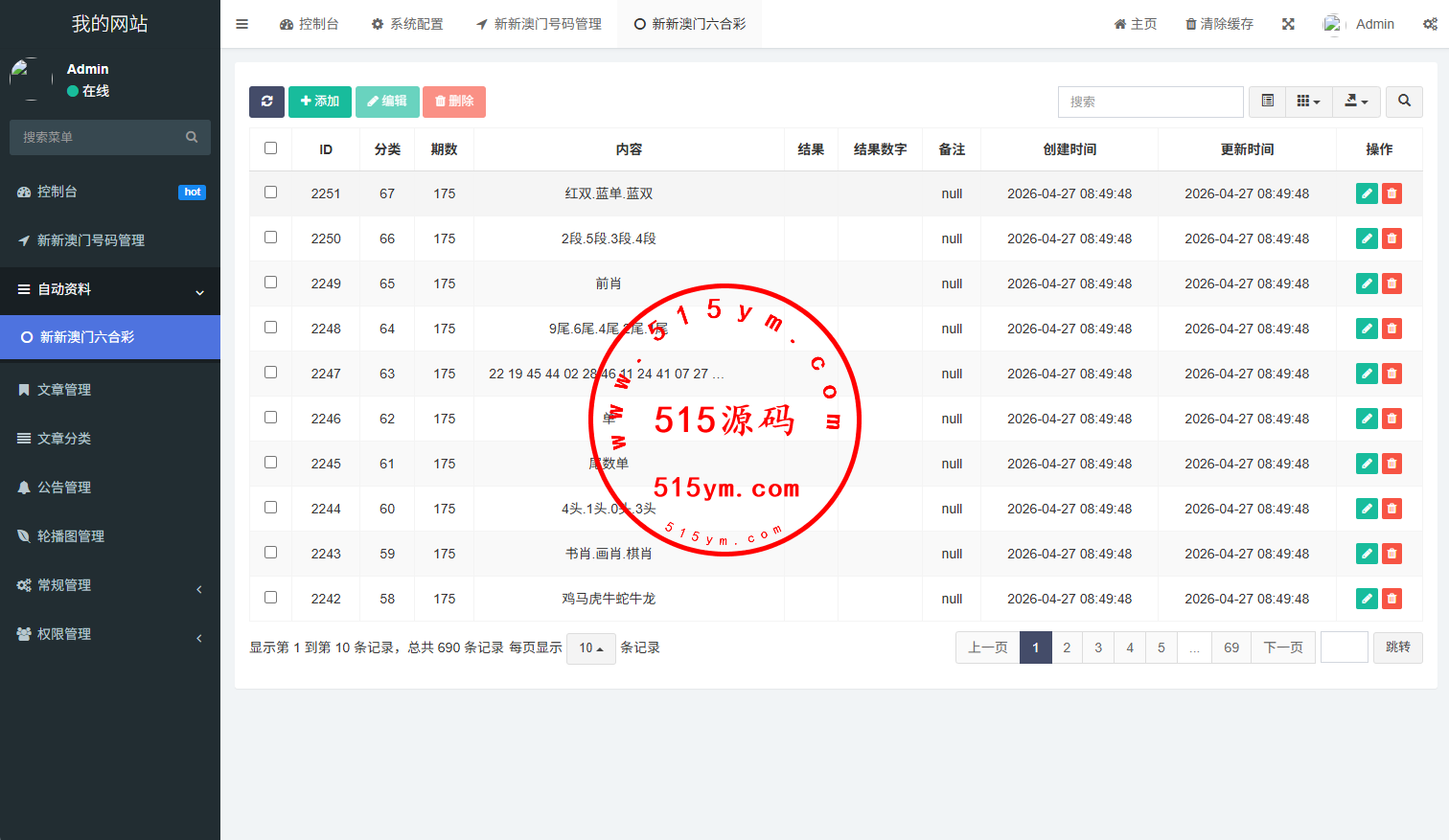Open settings gears icon at top right
The height and width of the screenshot is (840, 1449).
[1429, 24]
